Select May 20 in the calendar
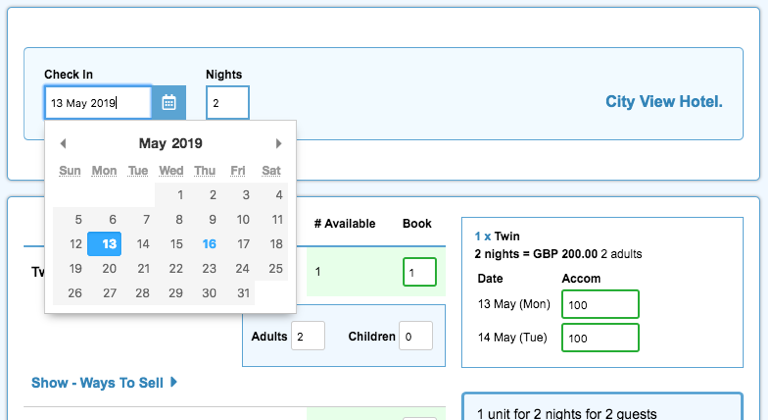This screenshot has width=768, height=420. [x=109, y=268]
